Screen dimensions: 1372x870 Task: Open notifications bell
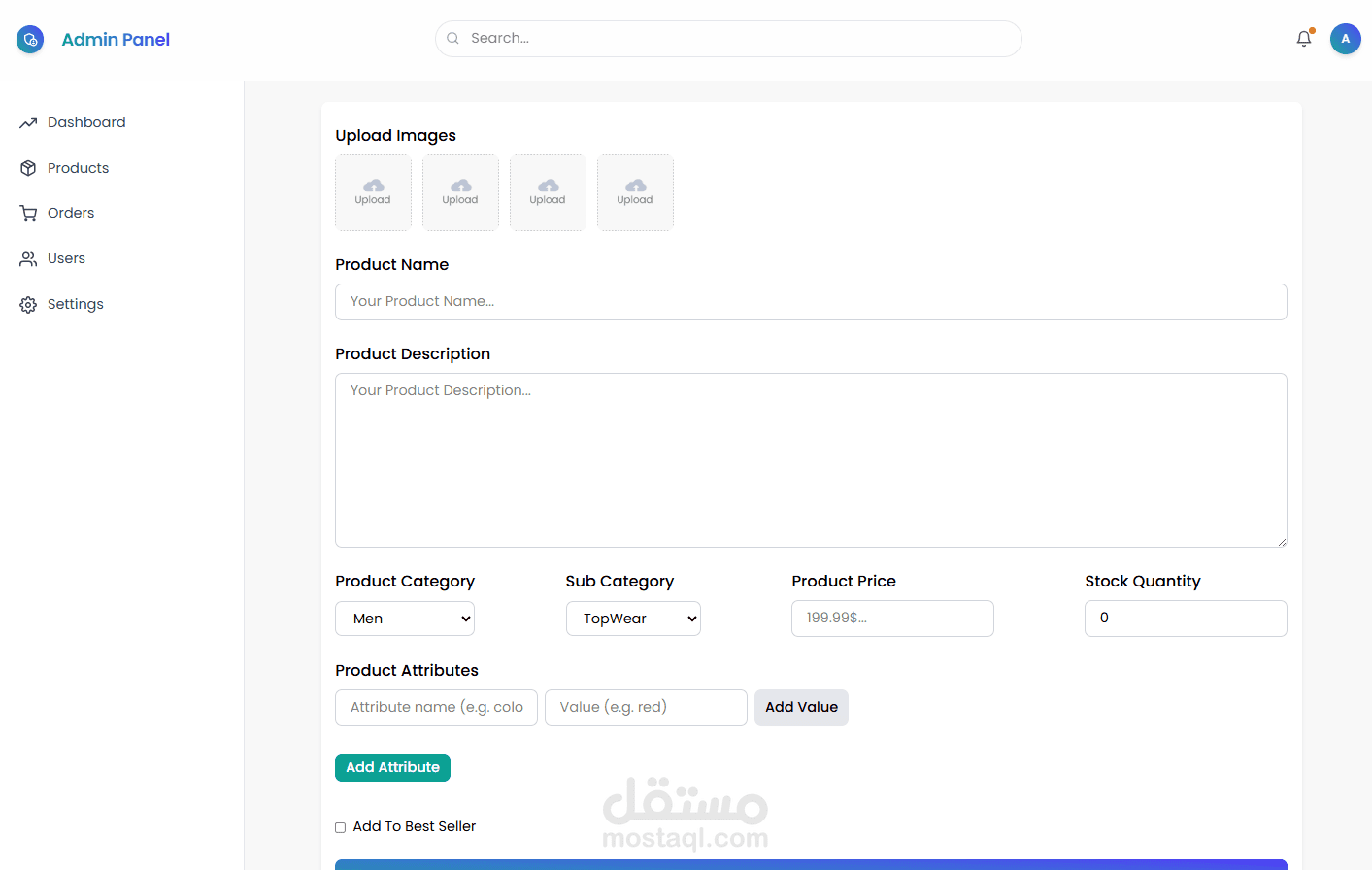pos(1304,39)
